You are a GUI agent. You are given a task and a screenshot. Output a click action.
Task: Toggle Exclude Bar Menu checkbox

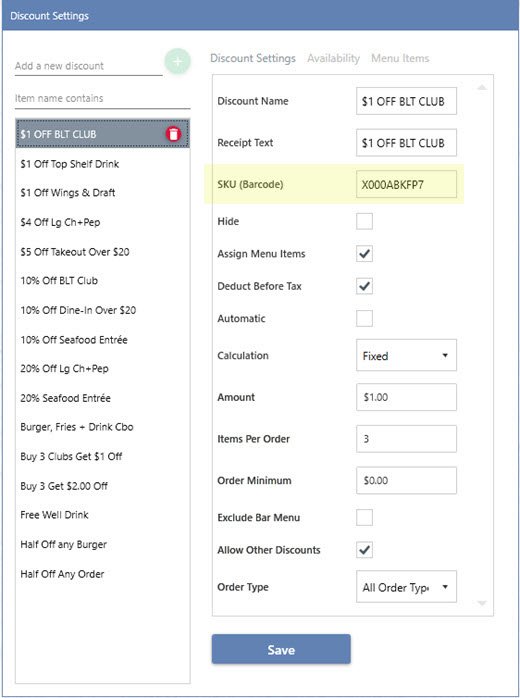click(x=364, y=517)
